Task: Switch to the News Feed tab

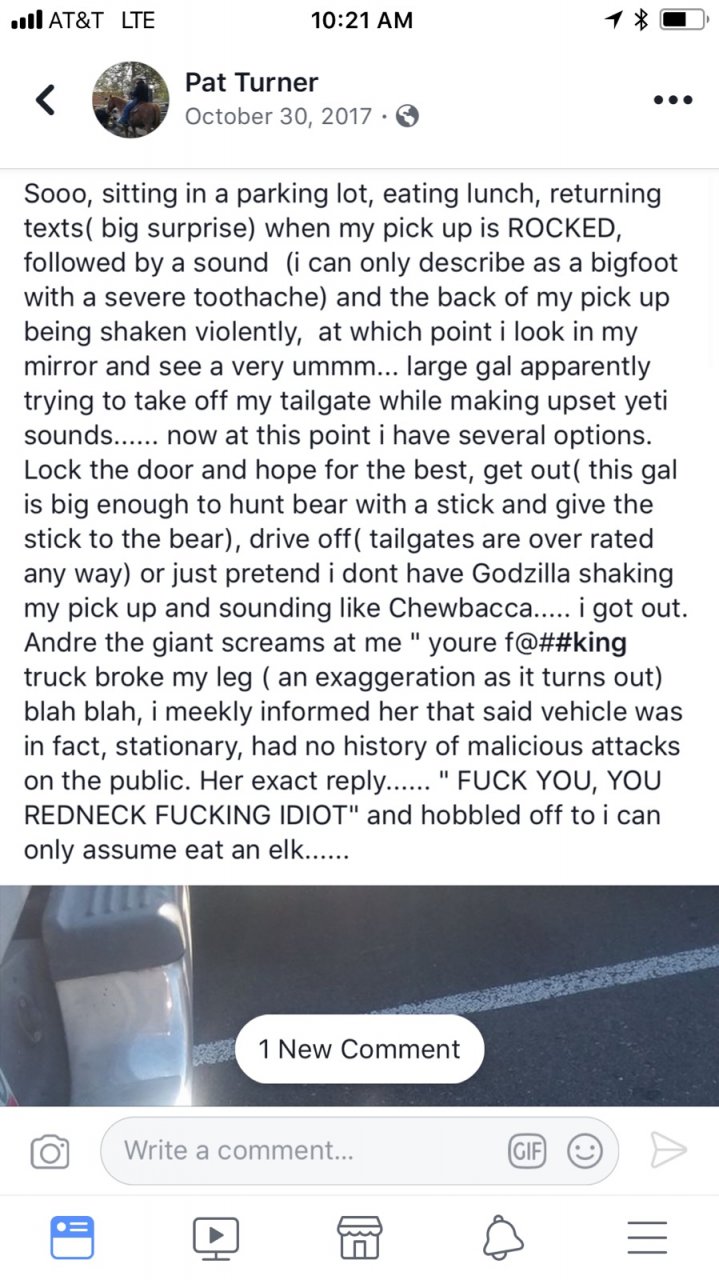Action: (72, 1237)
